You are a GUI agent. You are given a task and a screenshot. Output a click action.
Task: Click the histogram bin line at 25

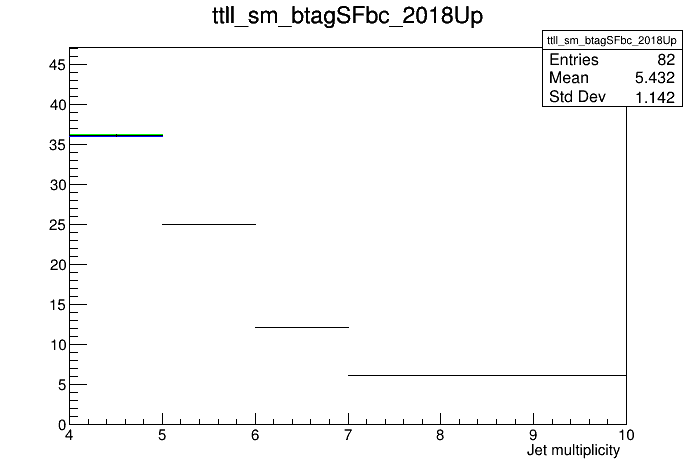click(209, 224)
